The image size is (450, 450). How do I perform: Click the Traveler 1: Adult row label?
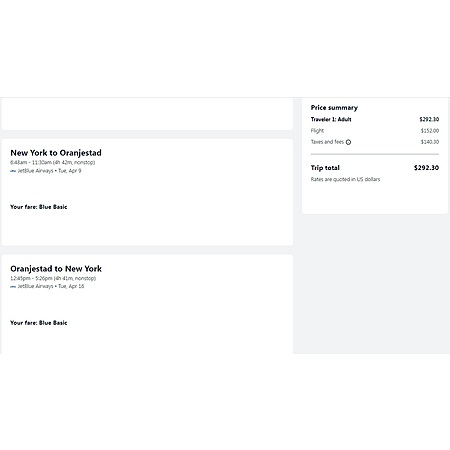pyautogui.click(x=331, y=119)
